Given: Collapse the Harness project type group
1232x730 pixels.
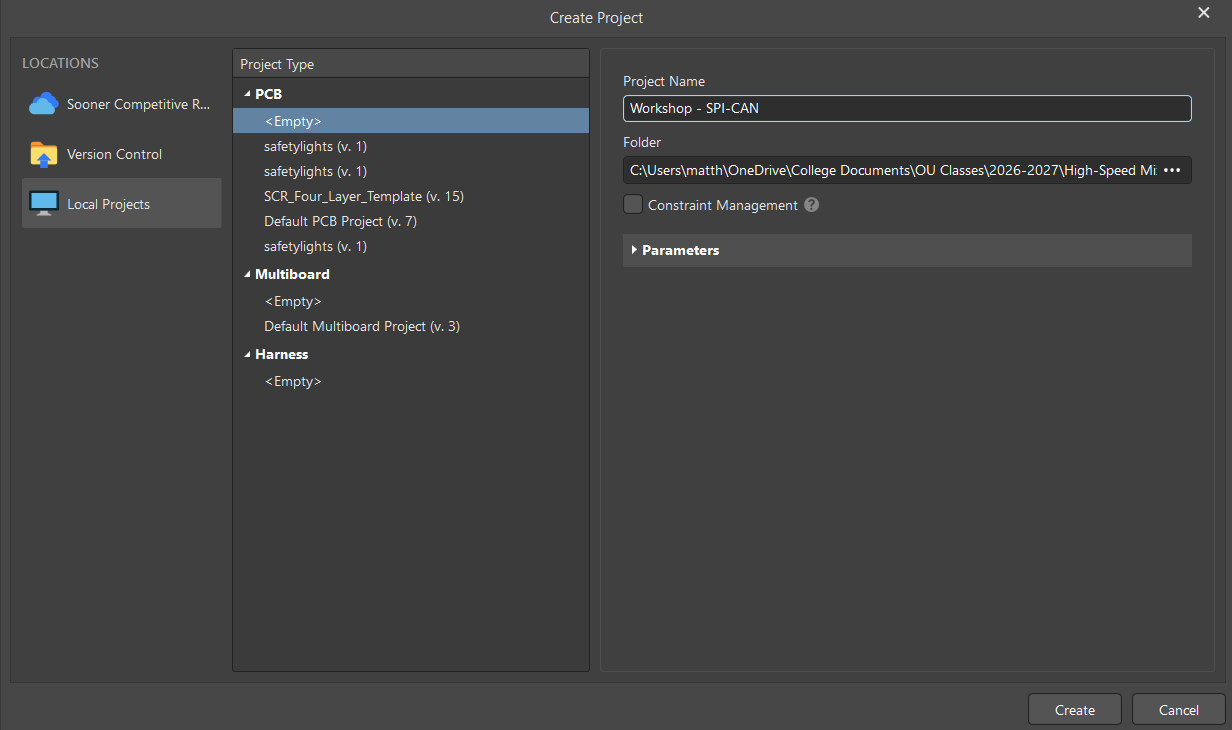Looking at the screenshot, I should click(247, 354).
